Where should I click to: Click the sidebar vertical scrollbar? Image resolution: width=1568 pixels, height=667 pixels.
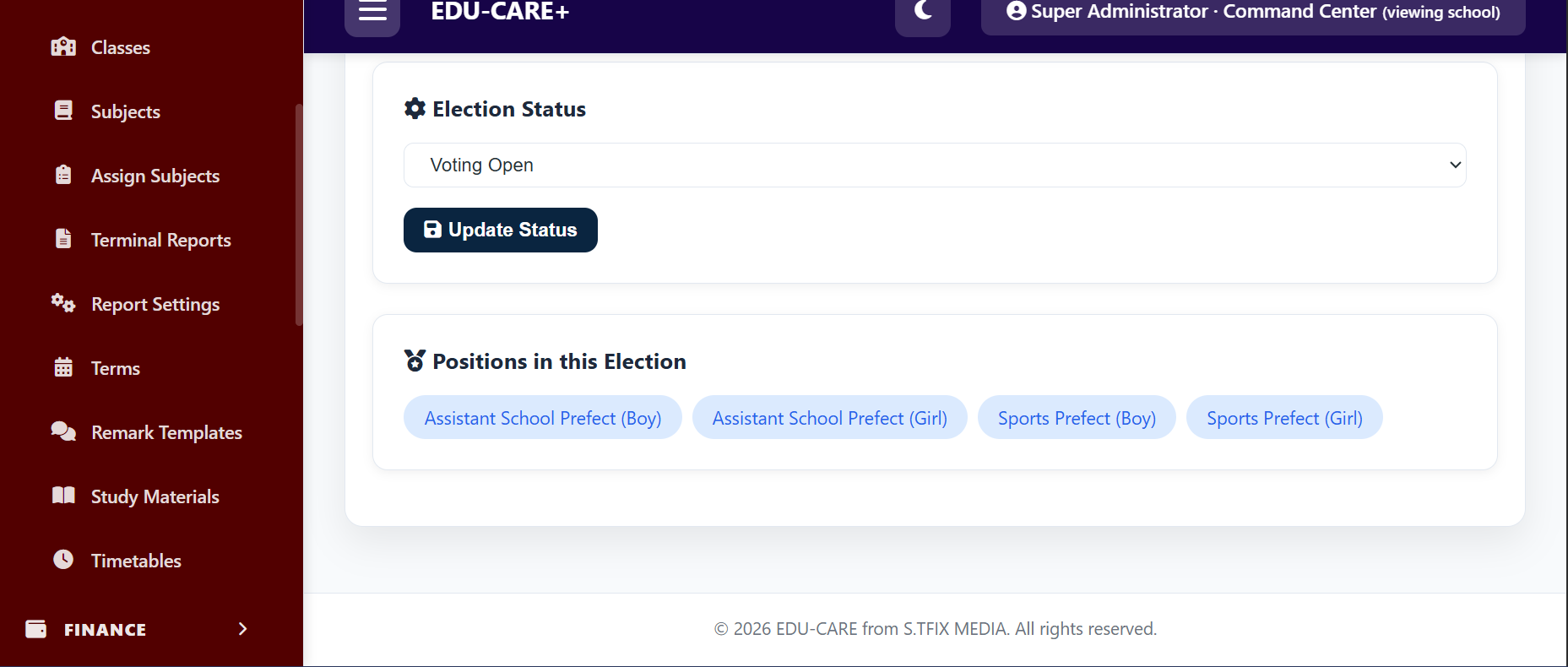click(299, 214)
